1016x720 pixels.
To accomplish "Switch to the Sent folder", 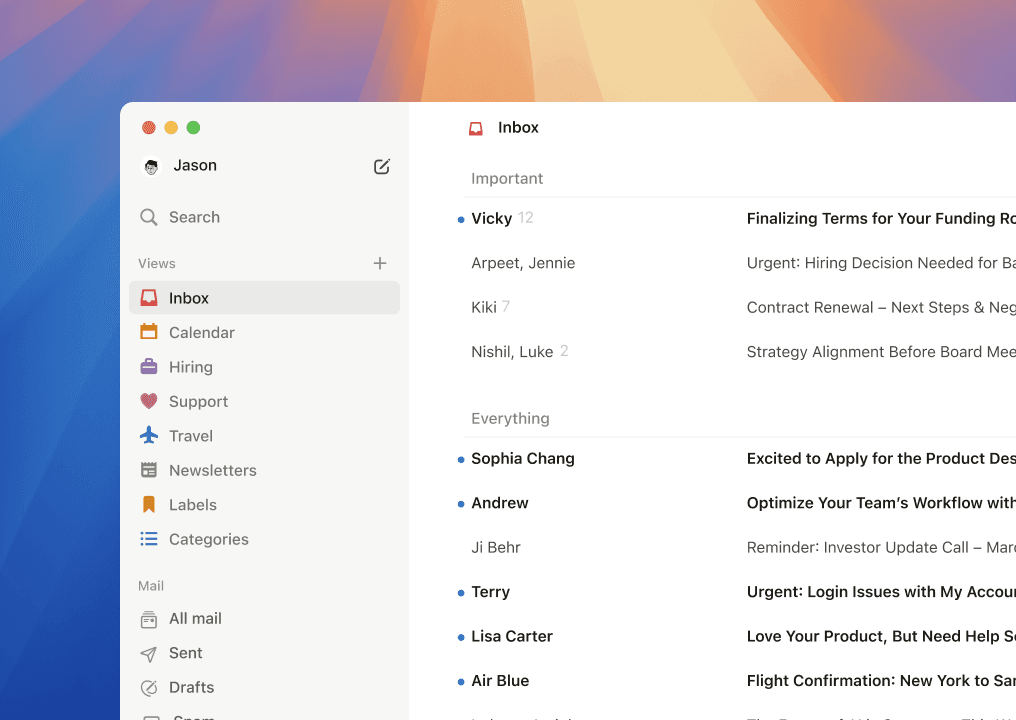I will coord(185,653).
